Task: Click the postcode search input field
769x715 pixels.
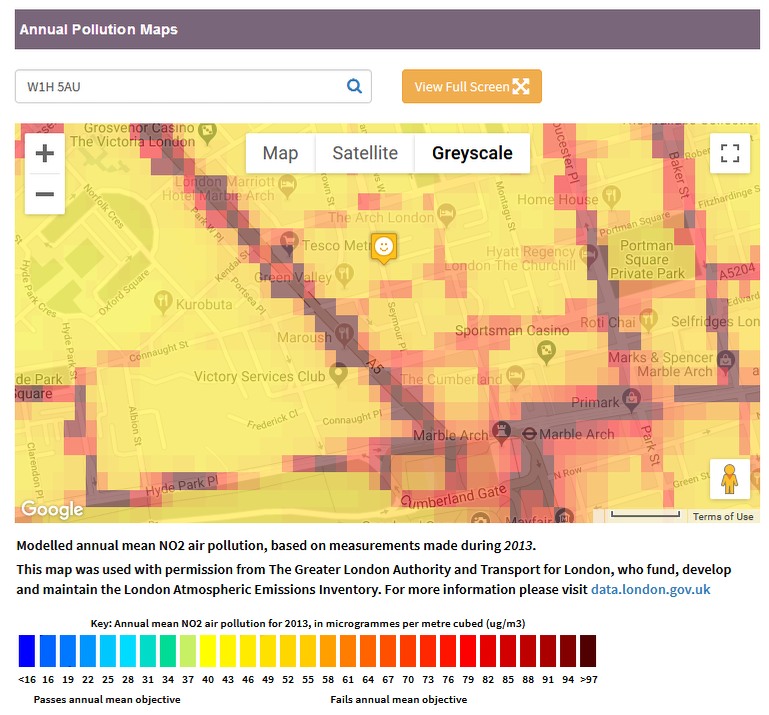Action: point(180,87)
